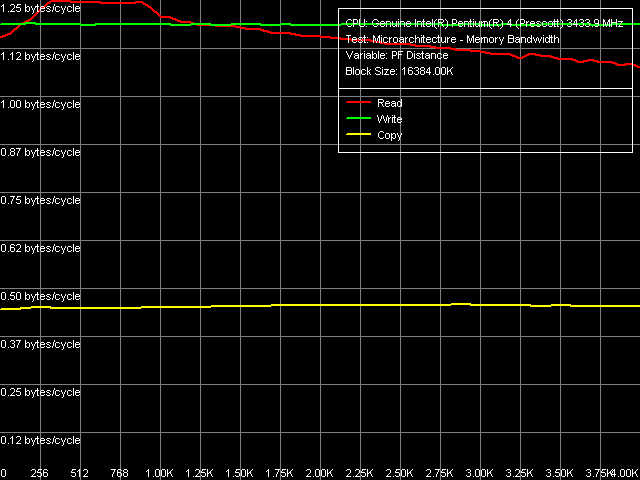This screenshot has width=640, height=480.
Task: Click the 1.00 bytes/cycle y-axis label
Action: (41, 104)
